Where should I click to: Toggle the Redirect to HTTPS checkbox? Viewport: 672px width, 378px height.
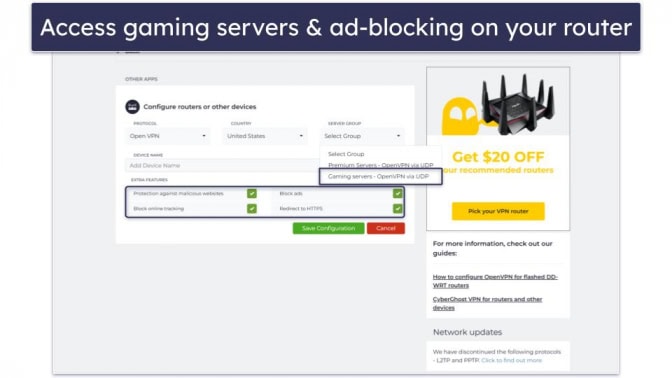coord(398,209)
